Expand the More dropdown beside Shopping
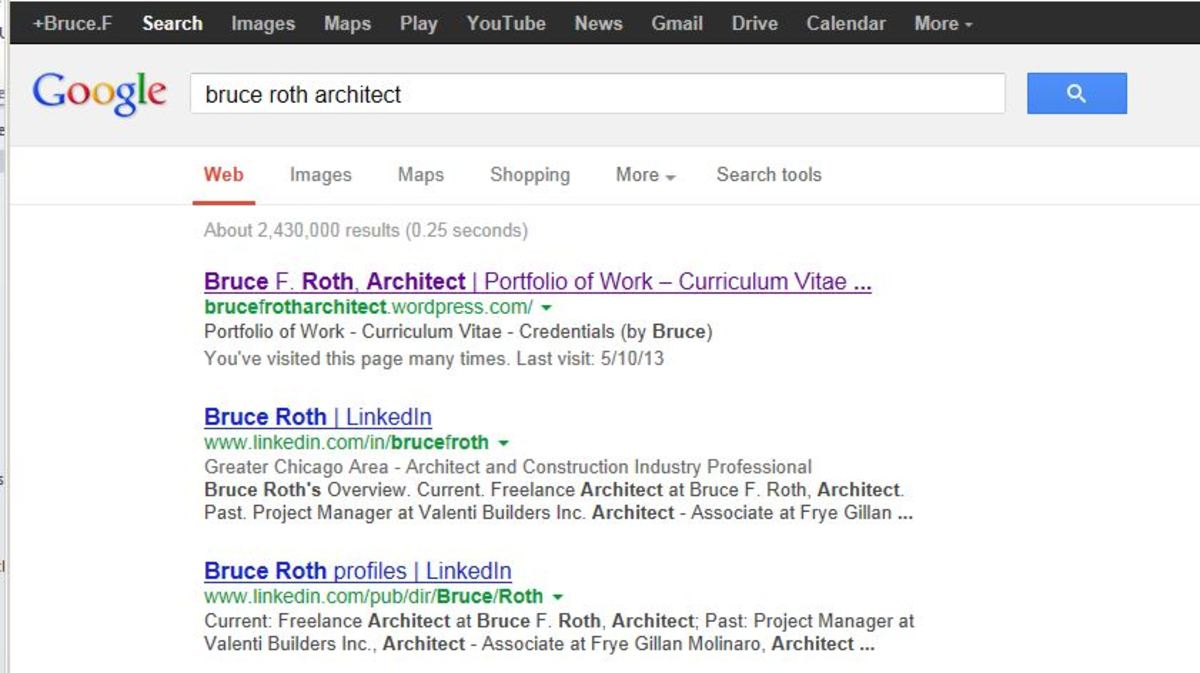Screen dimensions: 1200x673 (x=645, y=175)
